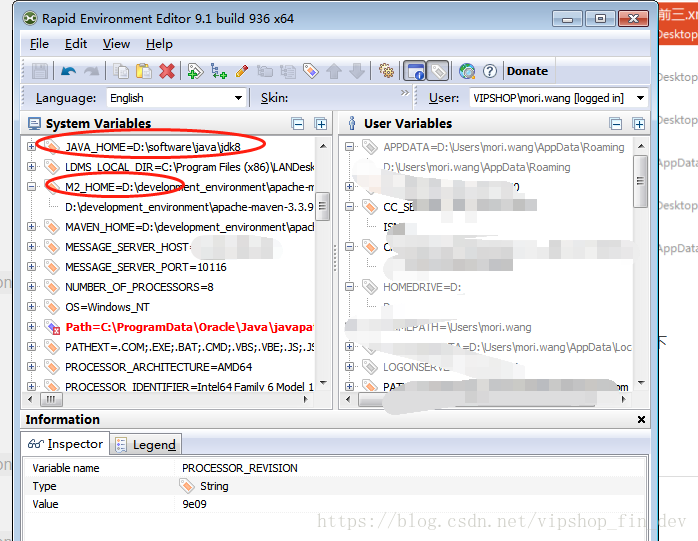
Task: Click the colored tag icon in toolbar
Action: [x=311, y=71]
